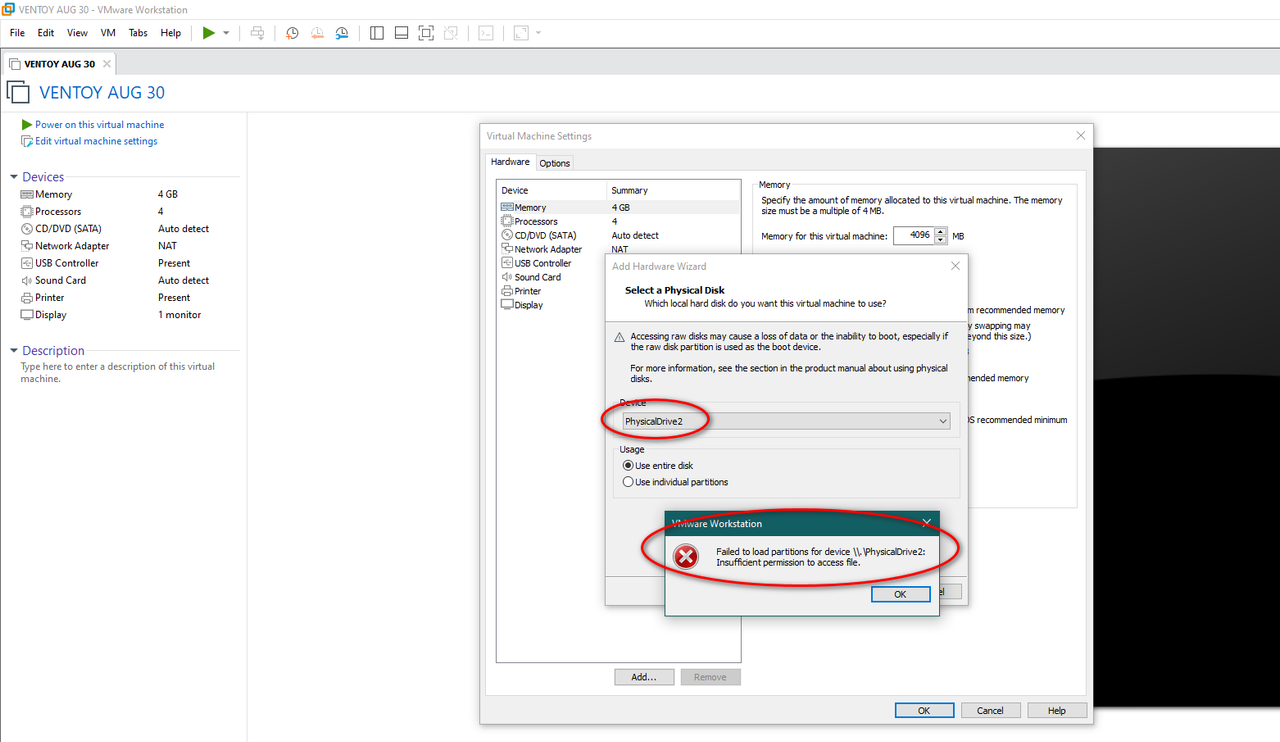Open the Tabs menu
The width and height of the screenshot is (1280, 742).
138,33
